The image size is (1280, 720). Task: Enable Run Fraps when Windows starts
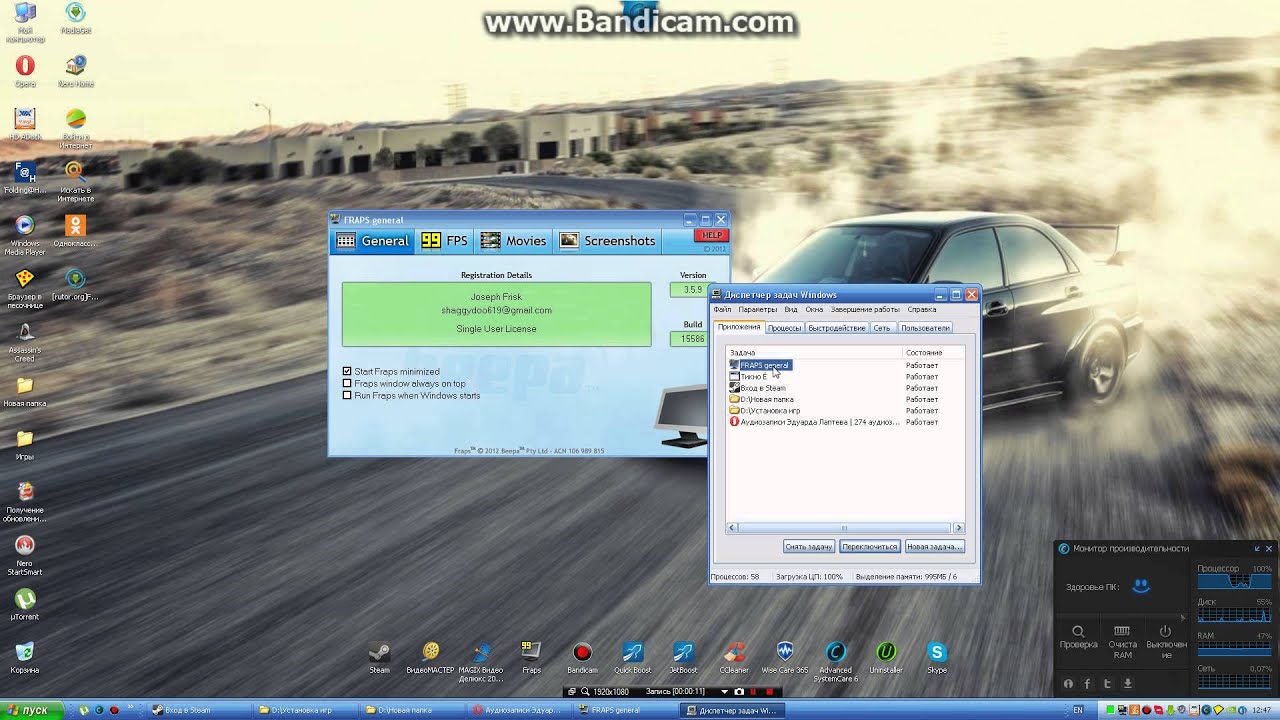click(x=347, y=395)
